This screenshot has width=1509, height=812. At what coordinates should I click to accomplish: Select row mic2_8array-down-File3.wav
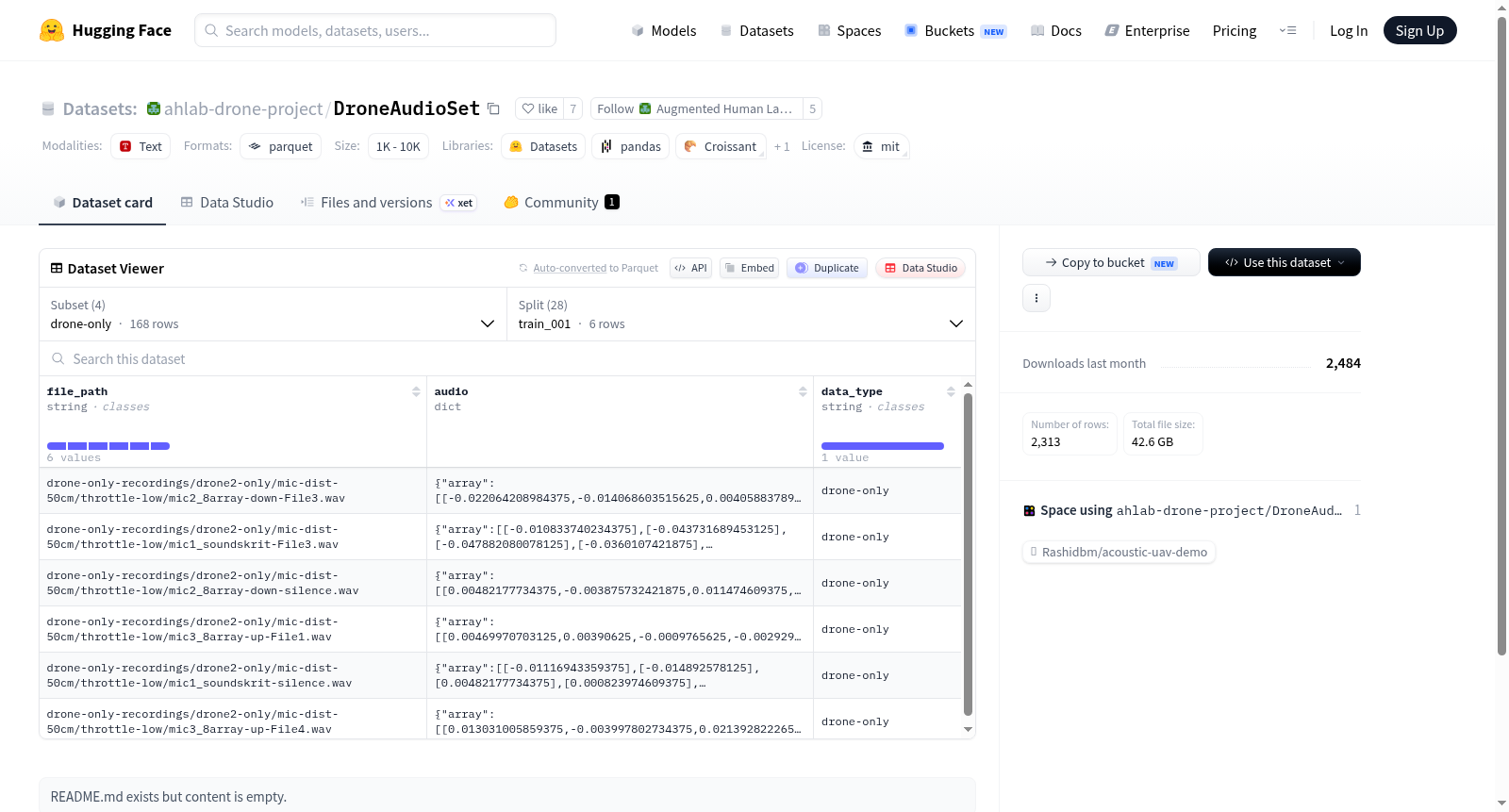coord(501,490)
